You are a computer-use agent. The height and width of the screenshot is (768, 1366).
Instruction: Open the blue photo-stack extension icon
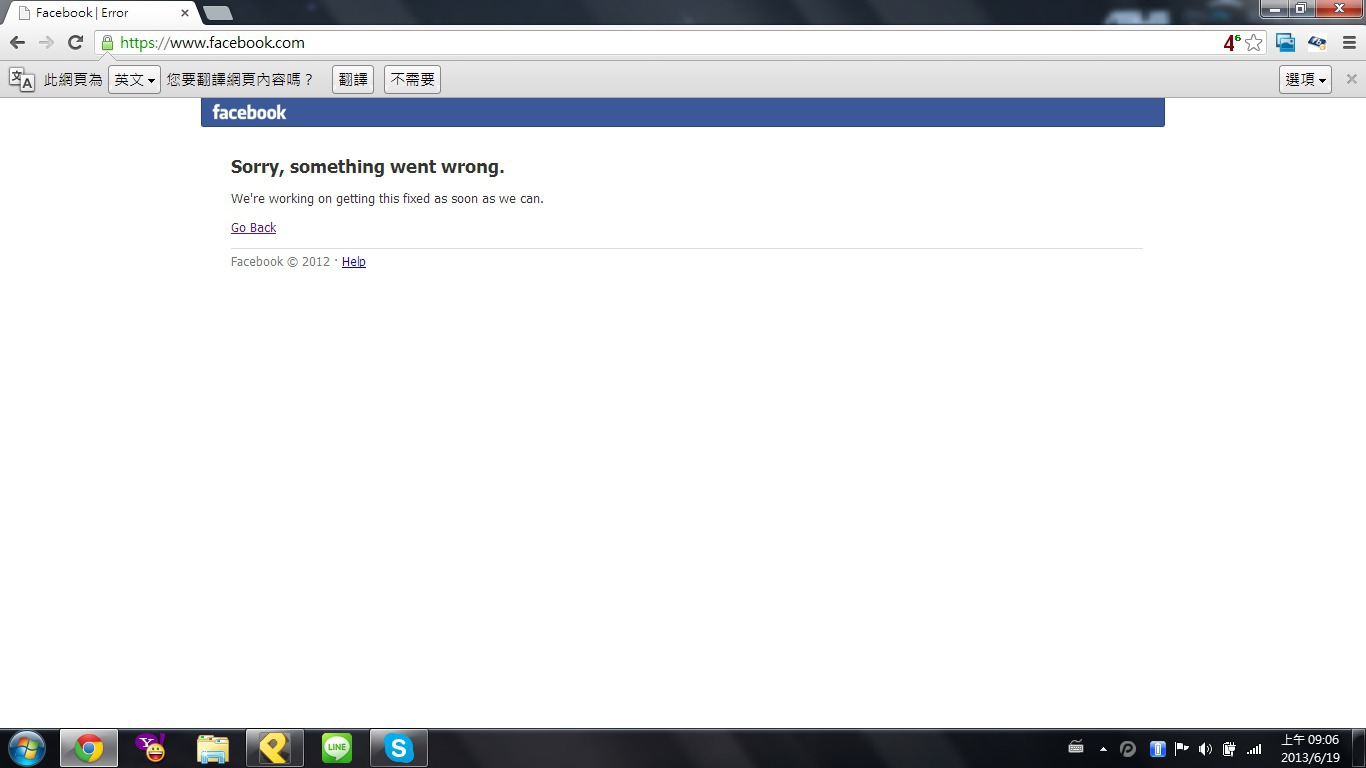tap(1286, 43)
